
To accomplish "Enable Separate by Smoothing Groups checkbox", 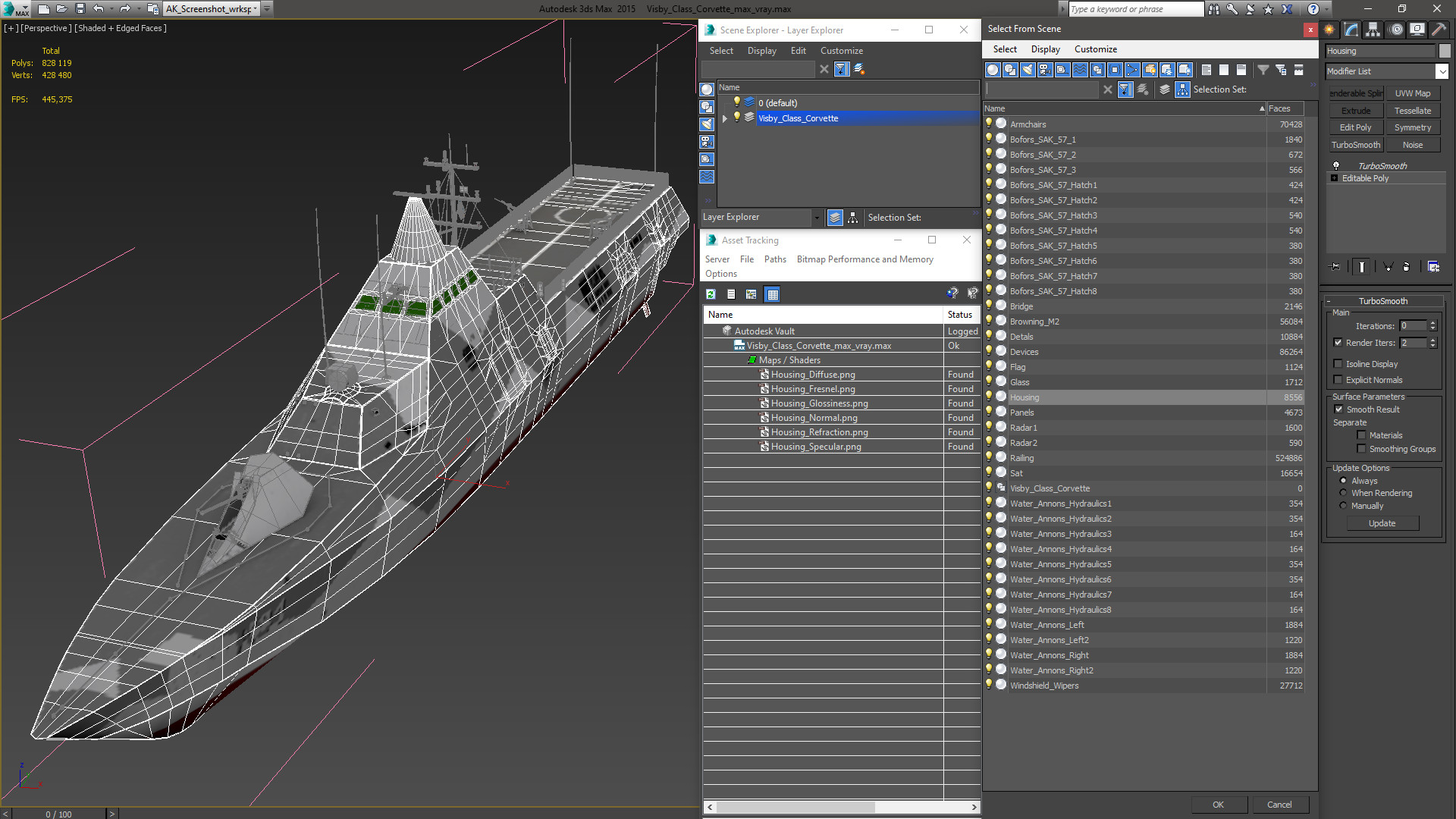I will click(x=1361, y=449).
